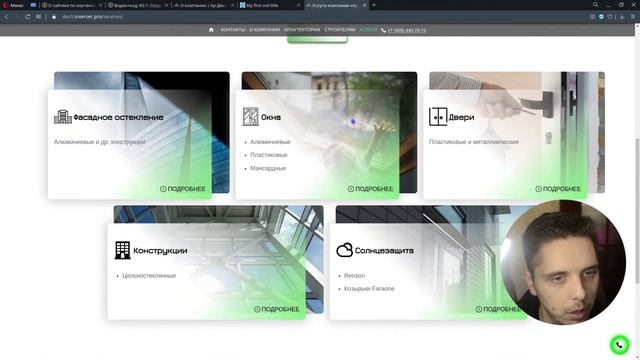
Task: Click the site home icon in navigation
Action: coord(211,30)
